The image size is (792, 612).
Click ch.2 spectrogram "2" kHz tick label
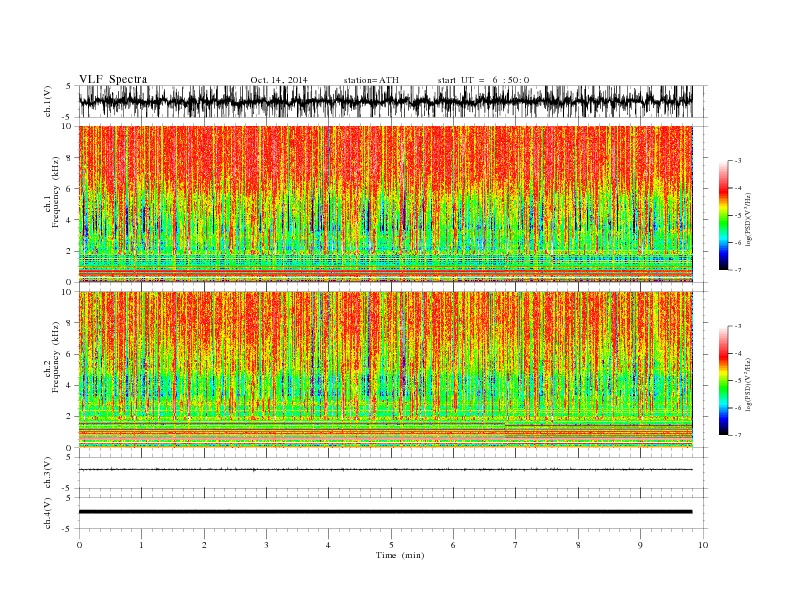pyautogui.click(x=70, y=417)
